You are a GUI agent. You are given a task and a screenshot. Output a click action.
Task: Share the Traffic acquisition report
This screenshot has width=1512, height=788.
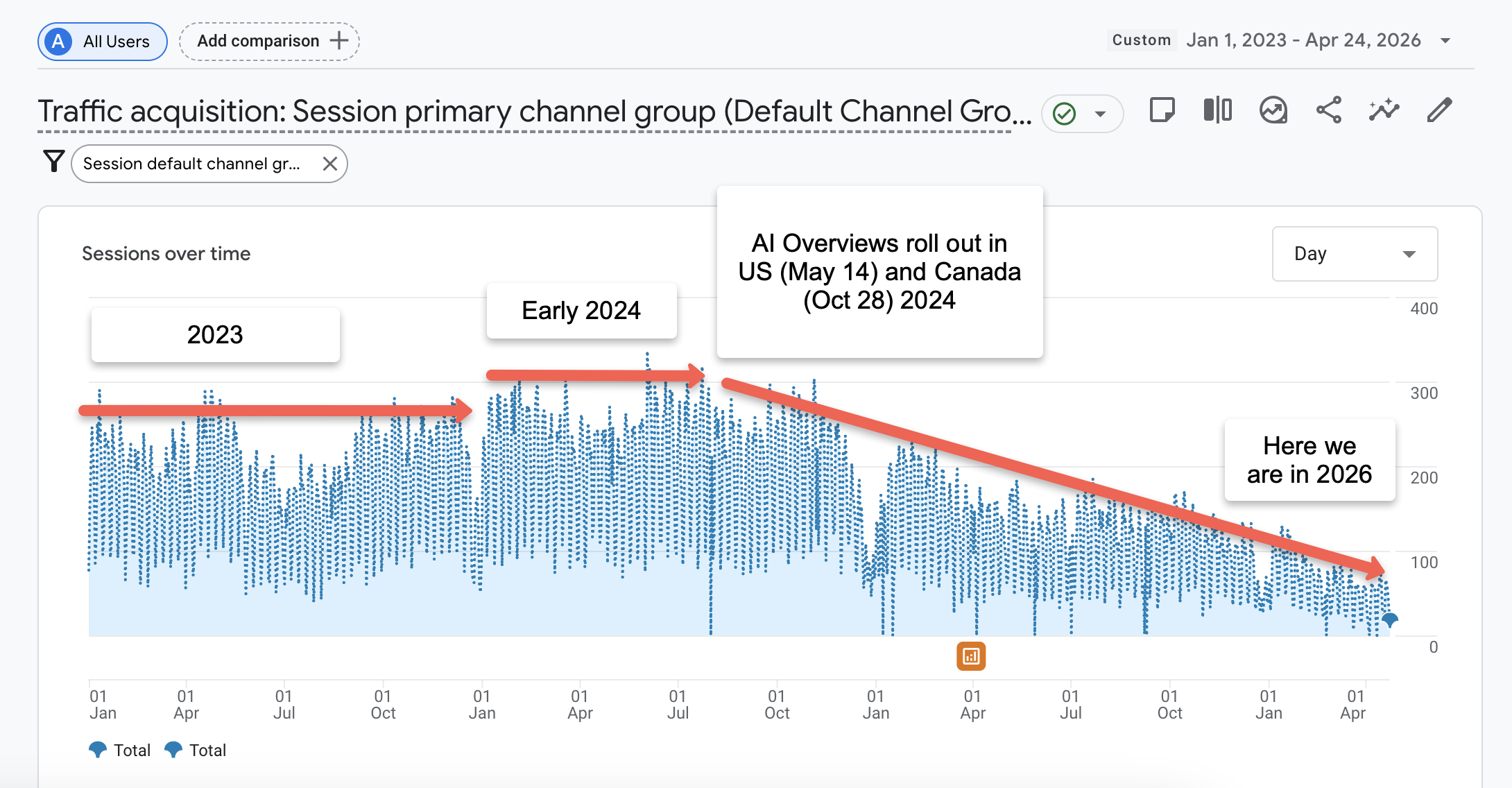click(1329, 110)
